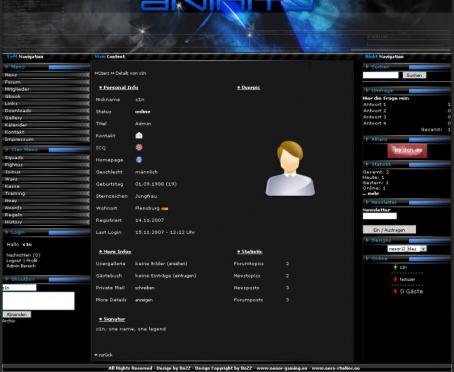Click the user avatar picture
This screenshot has height=372, width=454.
[290, 168]
